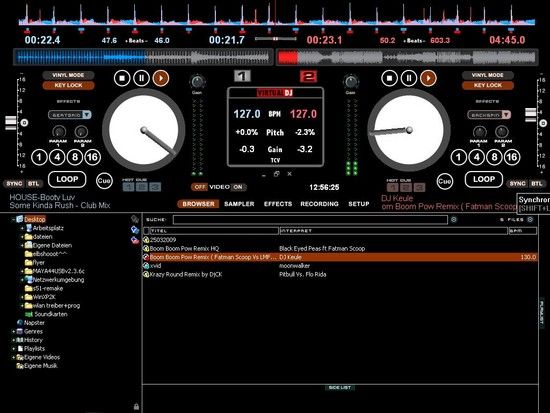Set a 1-beat loop on right deck
This screenshot has width=550, height=413.
point(458,157)
